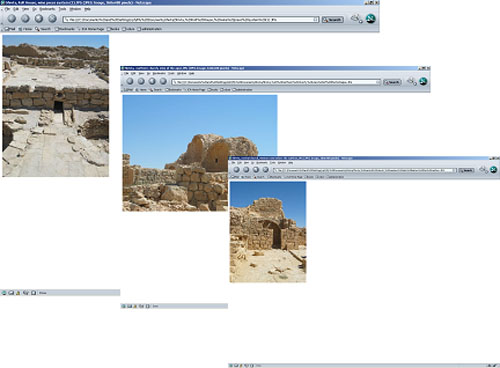Click Print icon in front arched-doorway window
Screen dimensions: 500x368
pyautogui.click(x=483, y=170)
